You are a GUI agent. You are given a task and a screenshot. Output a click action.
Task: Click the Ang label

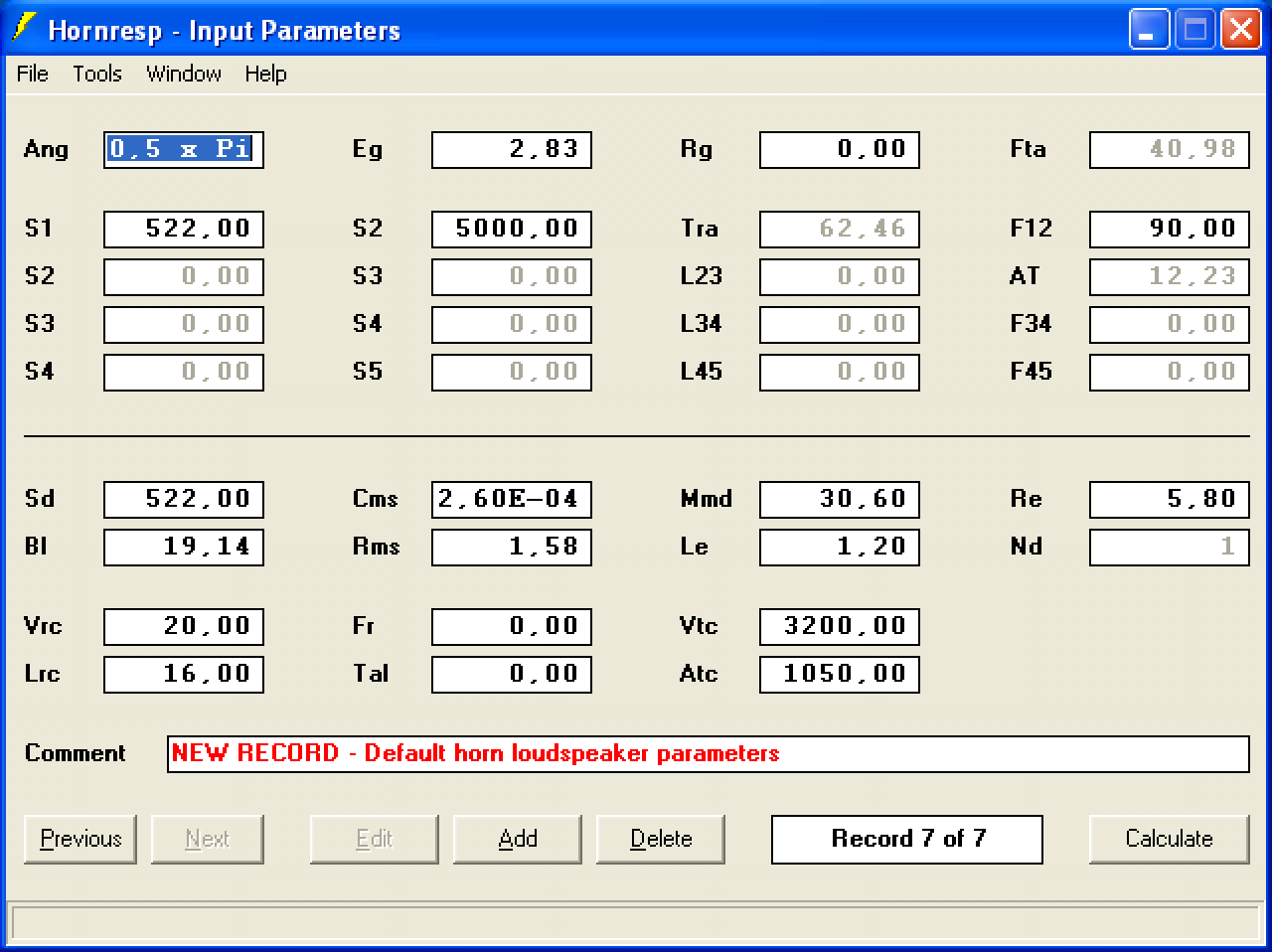tap(46, 150)
